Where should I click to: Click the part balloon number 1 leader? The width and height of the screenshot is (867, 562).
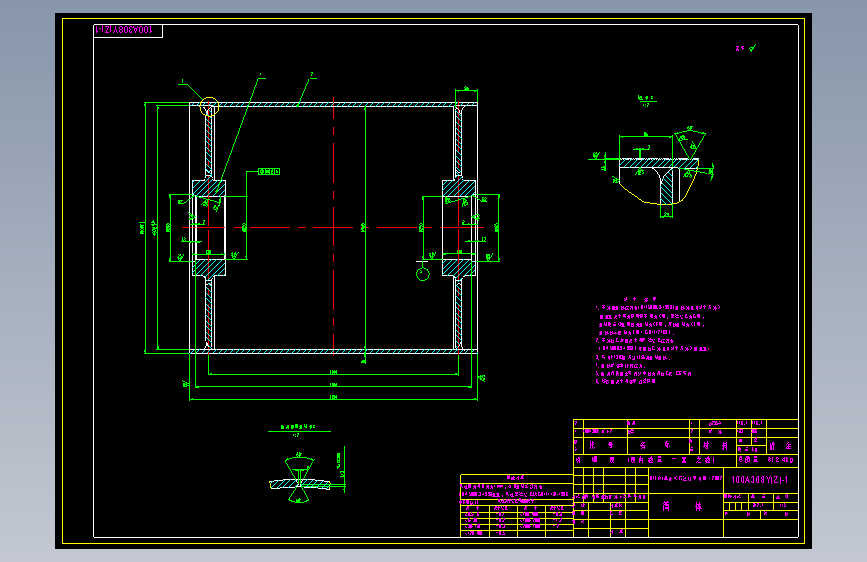[192, 91]
